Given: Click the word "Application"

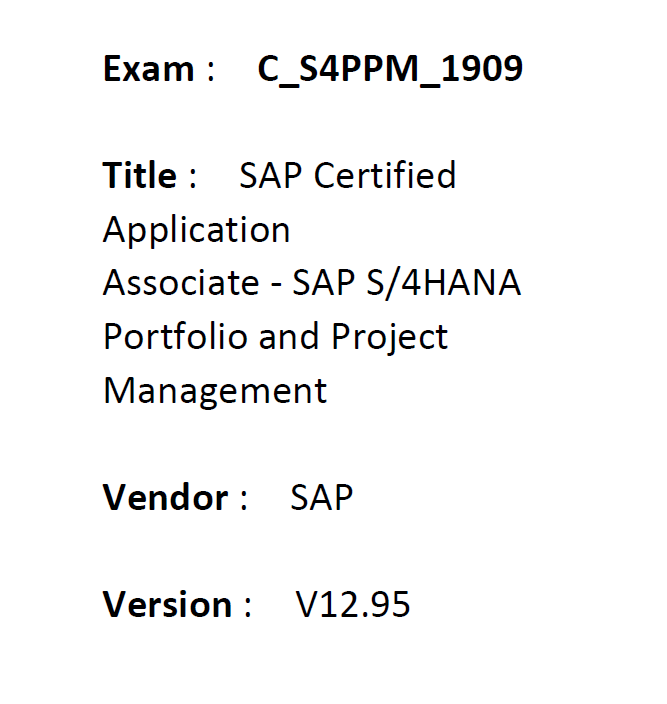Looking at the screenshot, I should (196, 230).
